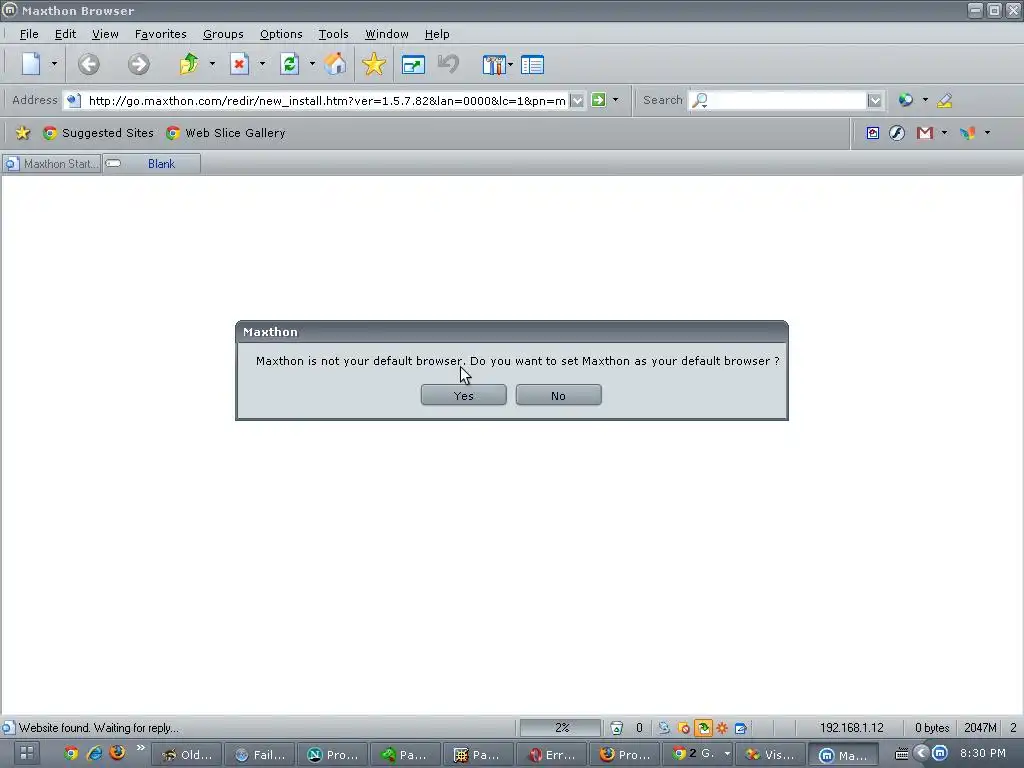
Task: Click the colorful butterfly MSN icon
Action: tap(967, 133)
